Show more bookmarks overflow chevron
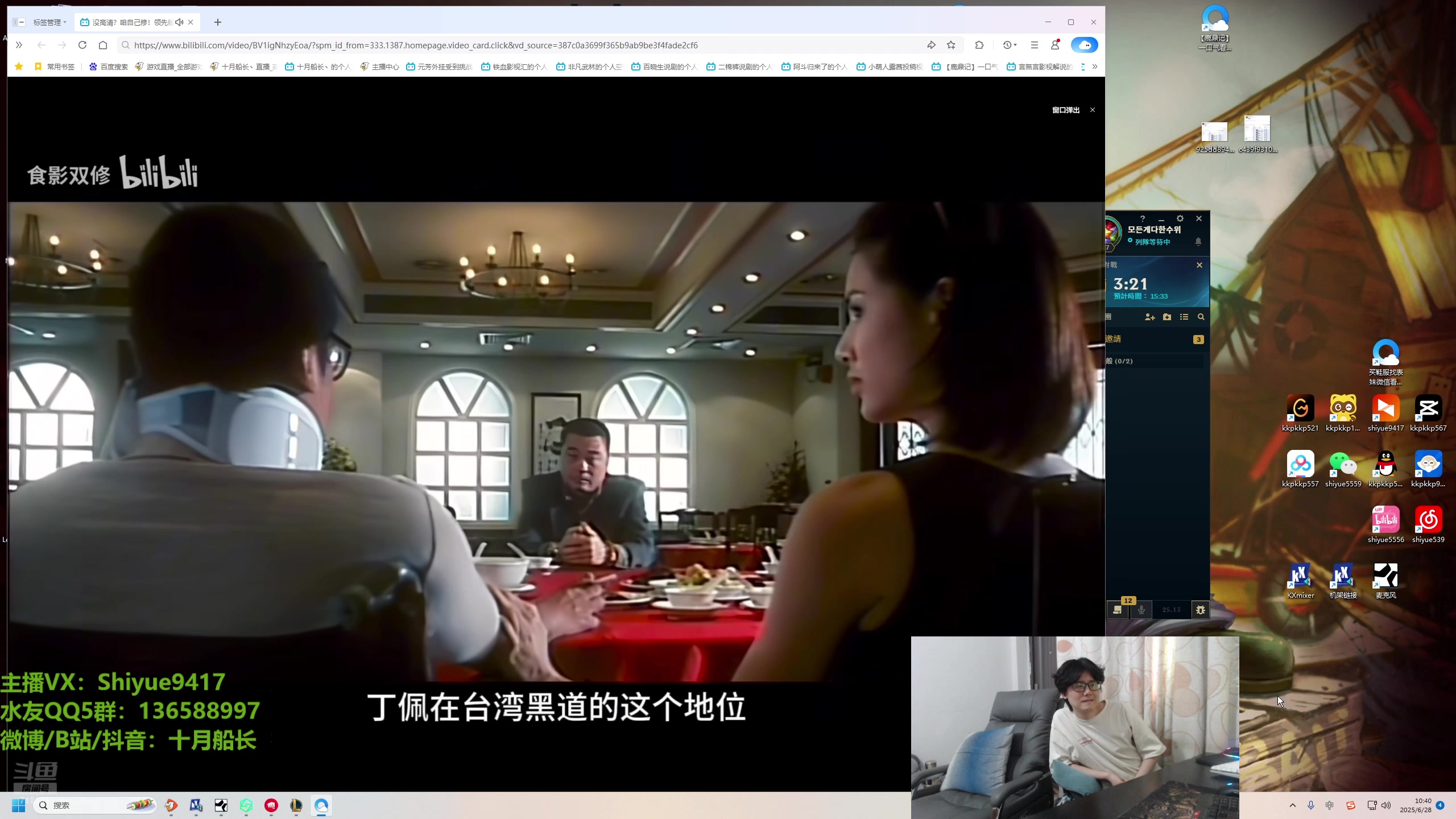The image size is (1456, 819). tap(1095, 67)
